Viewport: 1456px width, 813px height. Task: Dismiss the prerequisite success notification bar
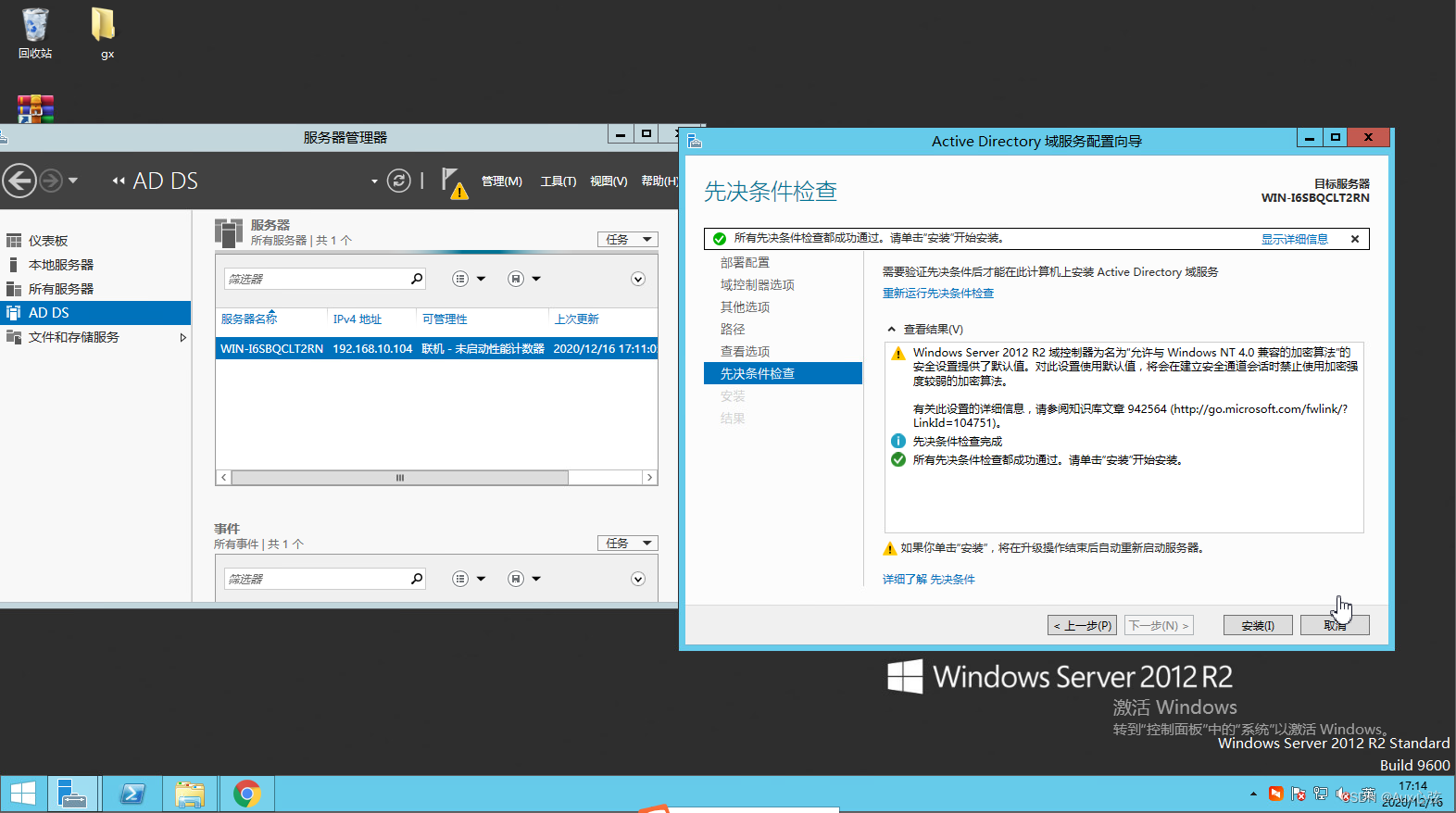(1355, 239)
